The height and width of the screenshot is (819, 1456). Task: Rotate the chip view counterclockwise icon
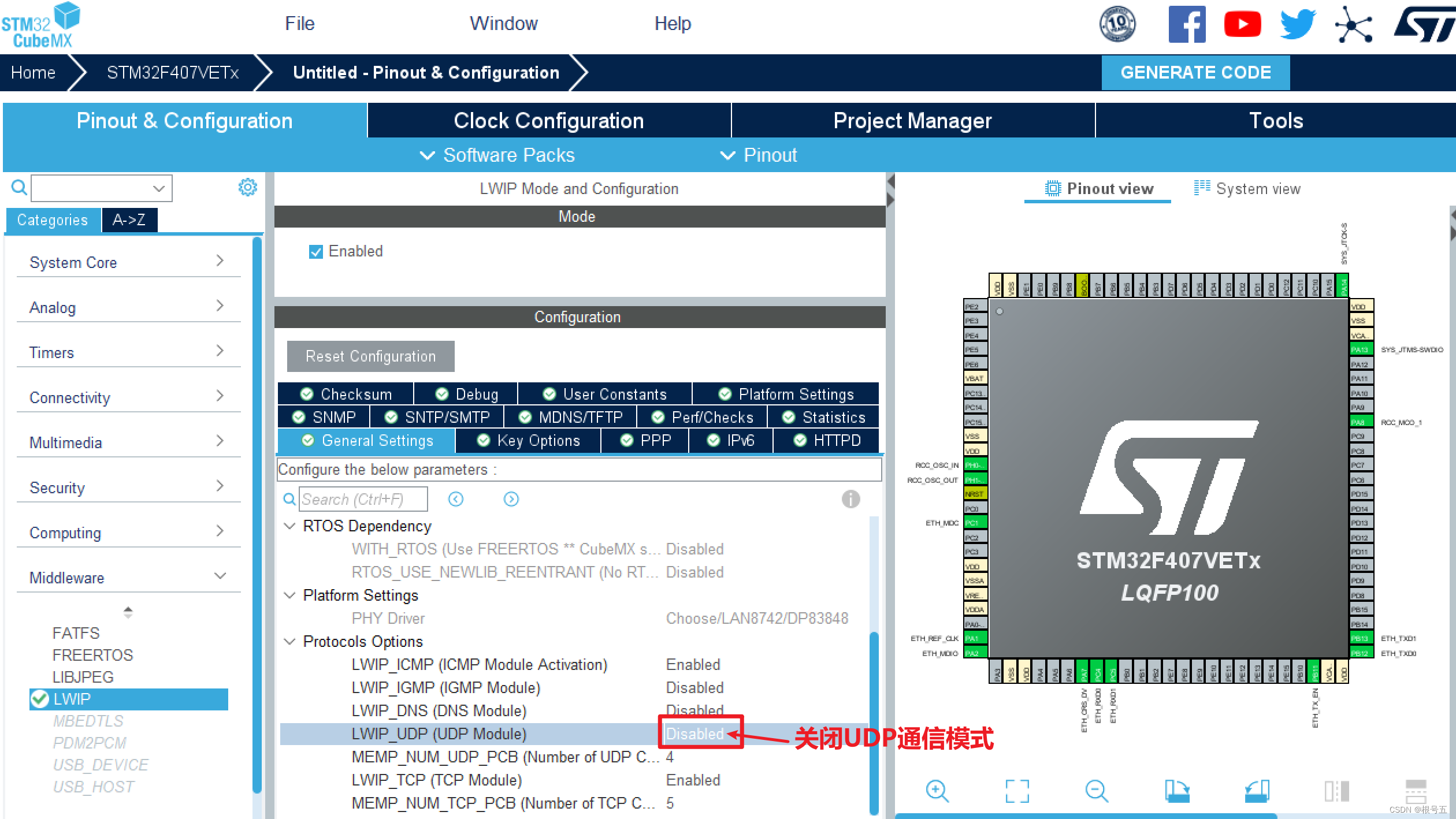(x=1257, y=791)
